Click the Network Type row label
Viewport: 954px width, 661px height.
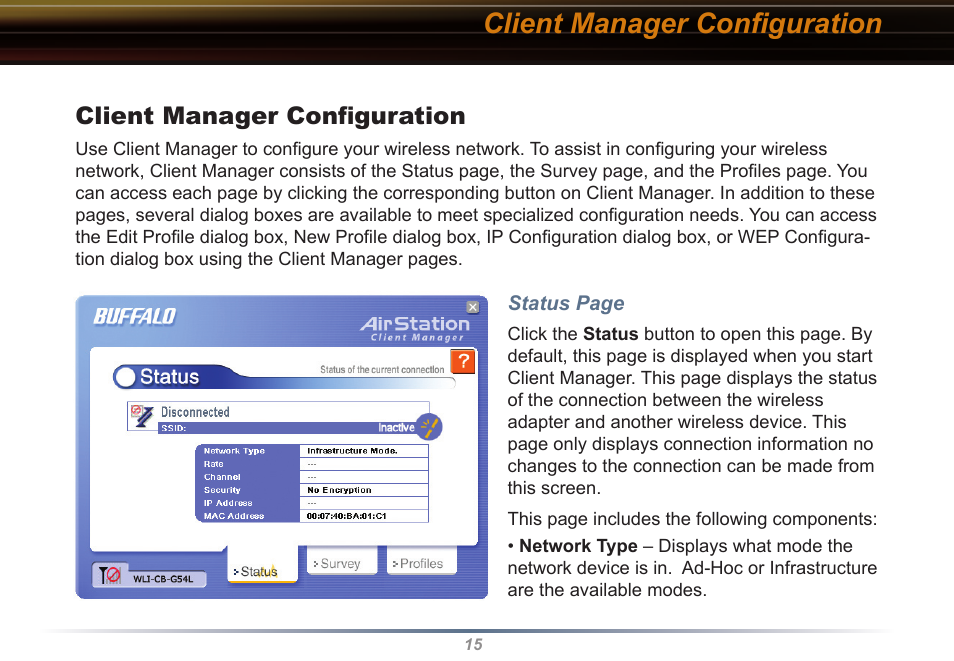pyautogui.click(x=234, y=451)
